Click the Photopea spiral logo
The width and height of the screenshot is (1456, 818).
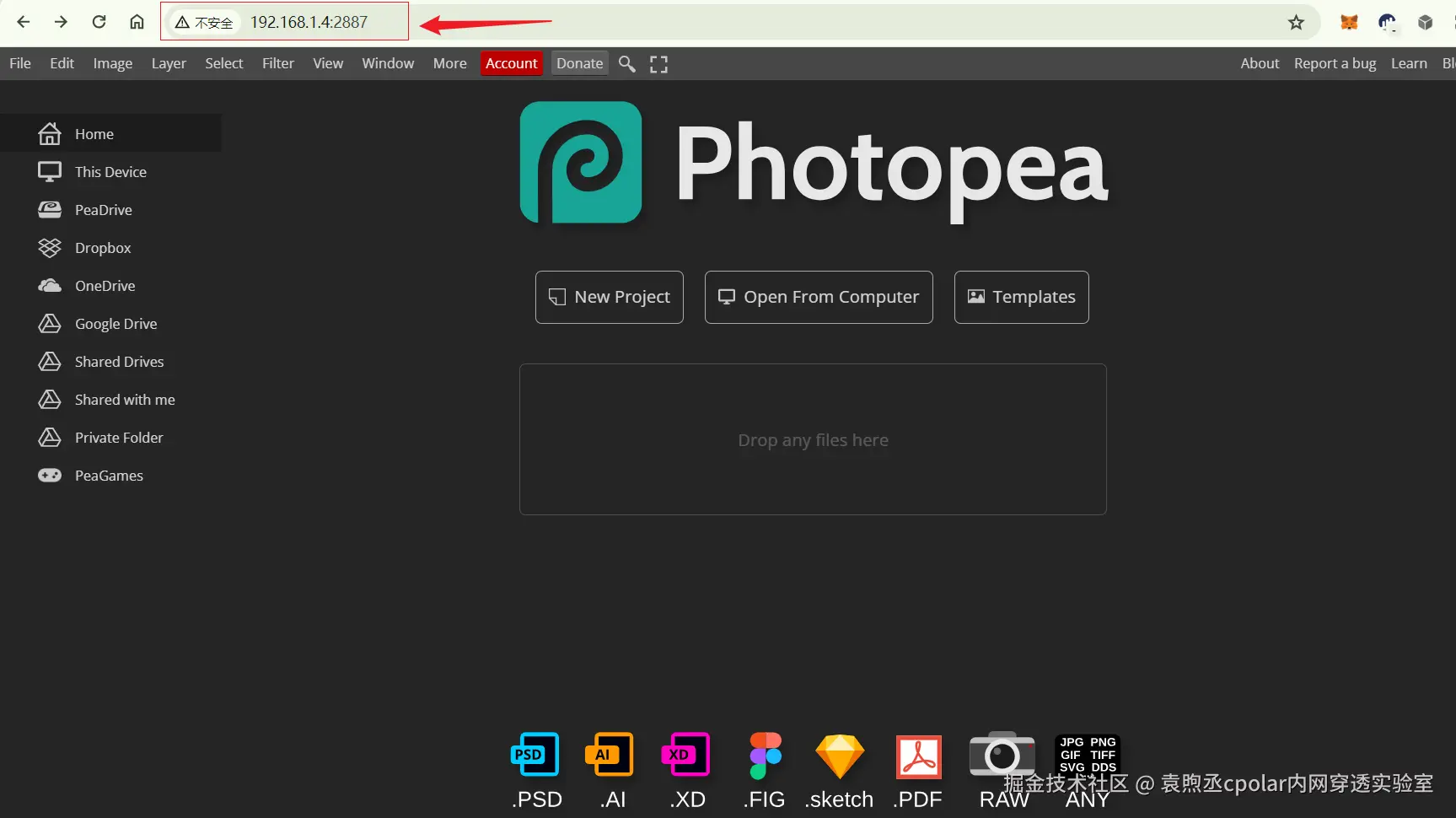tap(581, 163)
